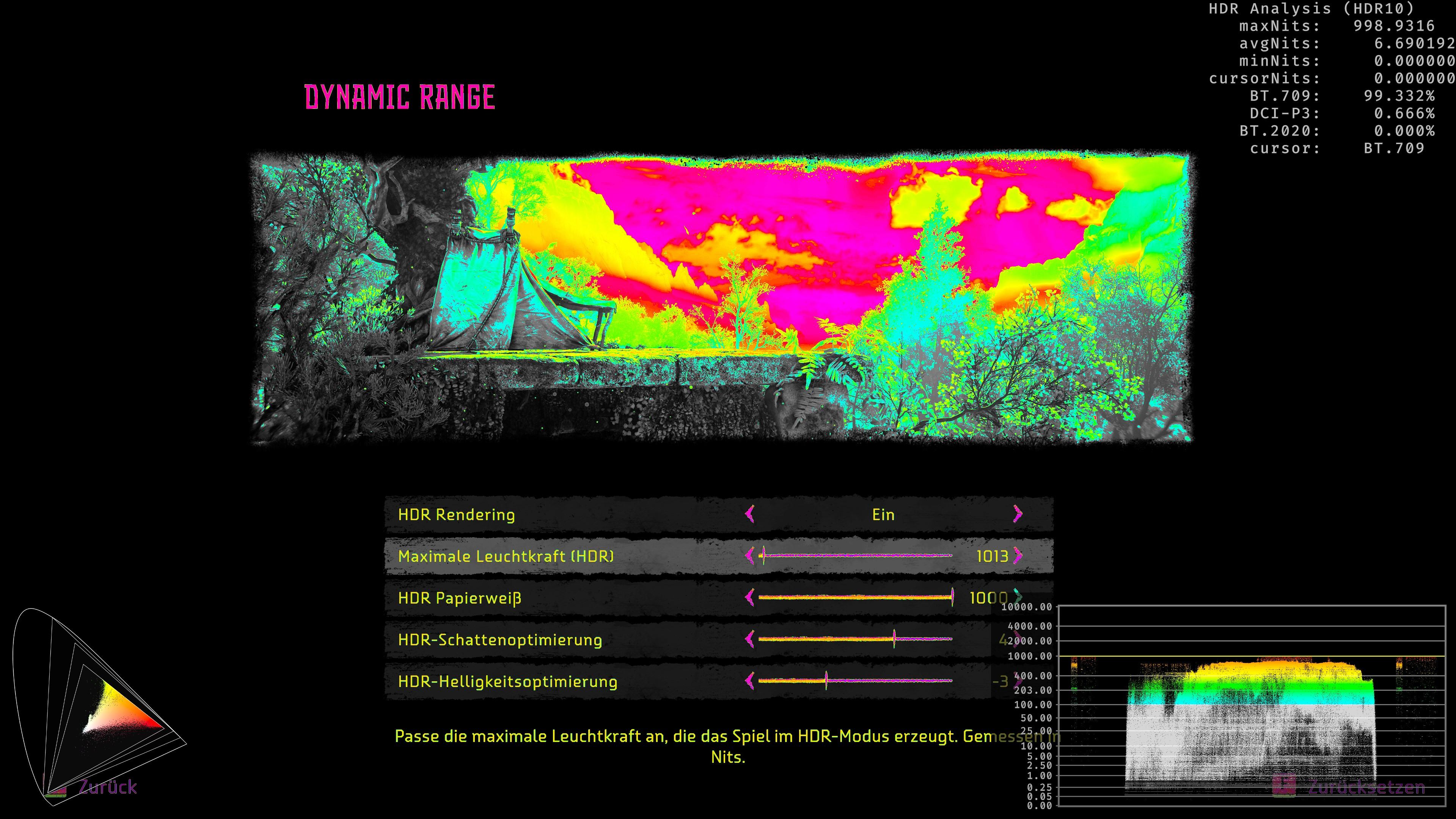Increase Maximale Leuchtkraft with right arrow

click(x=1018, y=556)
